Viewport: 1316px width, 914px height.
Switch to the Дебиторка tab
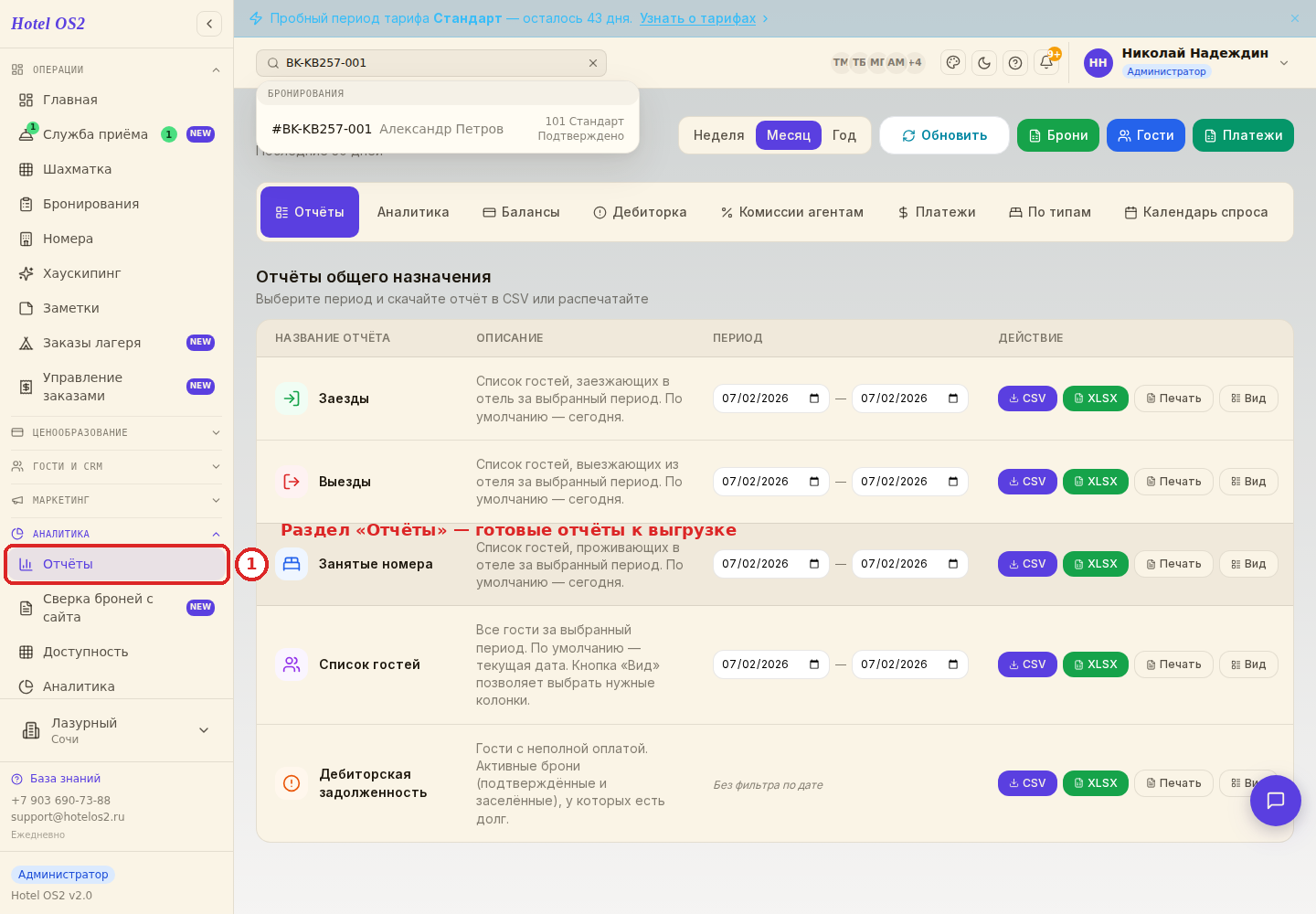click(640, 212)
